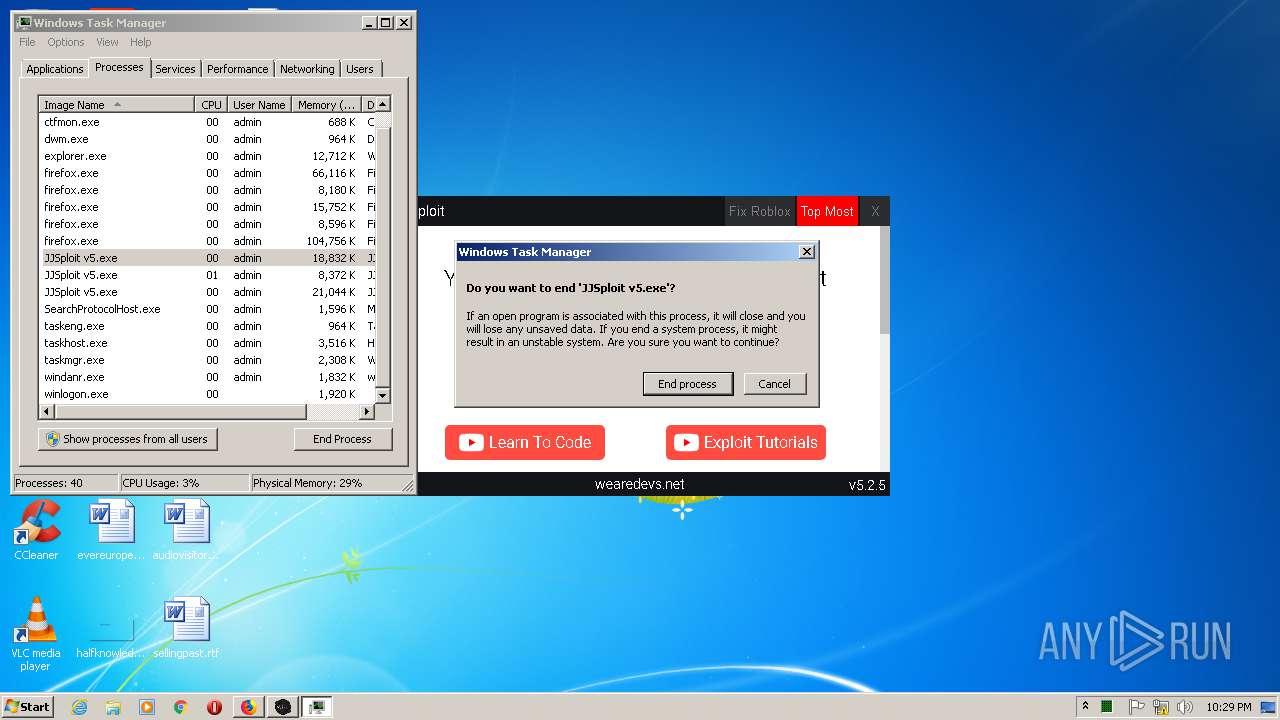Select the audiovisitor Word document icon

pyautogui.click(x=186, y=530)
